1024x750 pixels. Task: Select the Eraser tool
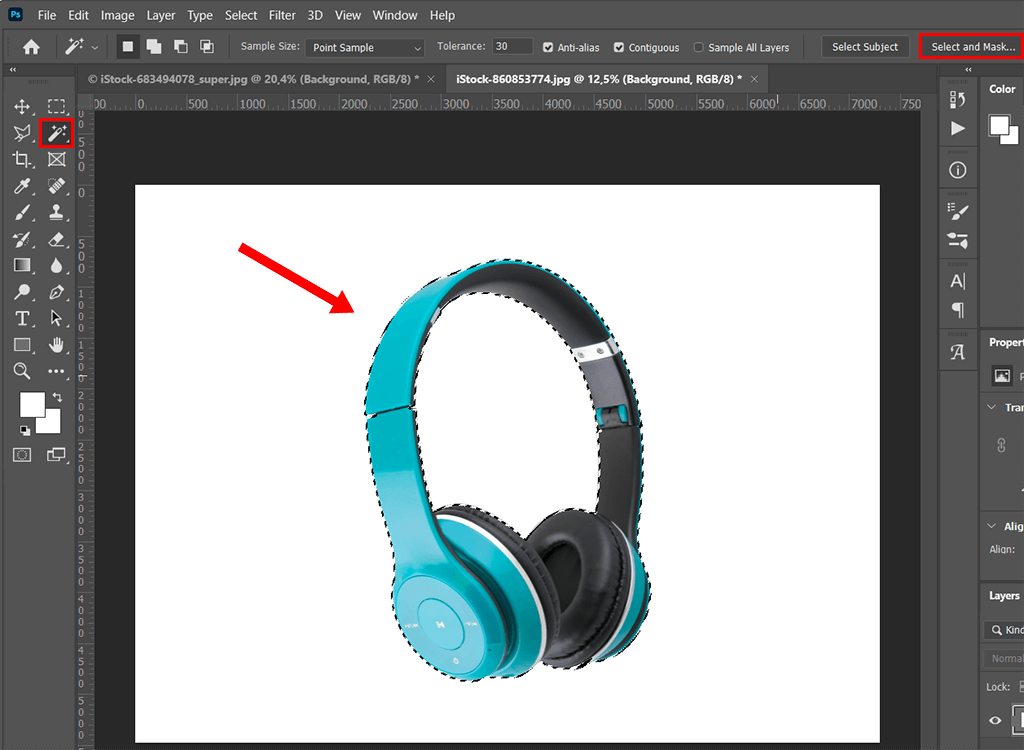click(56, 239)
